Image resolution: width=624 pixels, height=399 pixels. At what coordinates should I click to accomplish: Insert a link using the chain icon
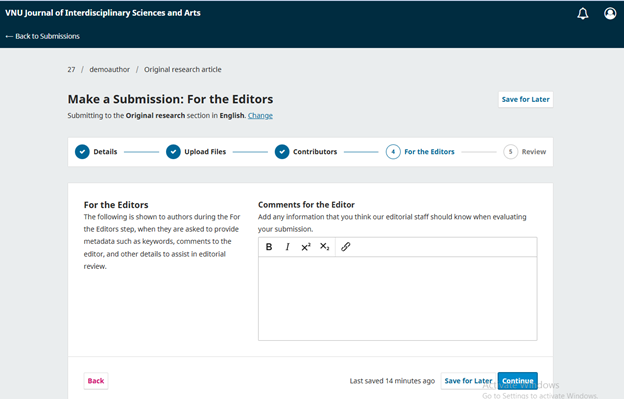pyautogui.click(x=345, y=247)
